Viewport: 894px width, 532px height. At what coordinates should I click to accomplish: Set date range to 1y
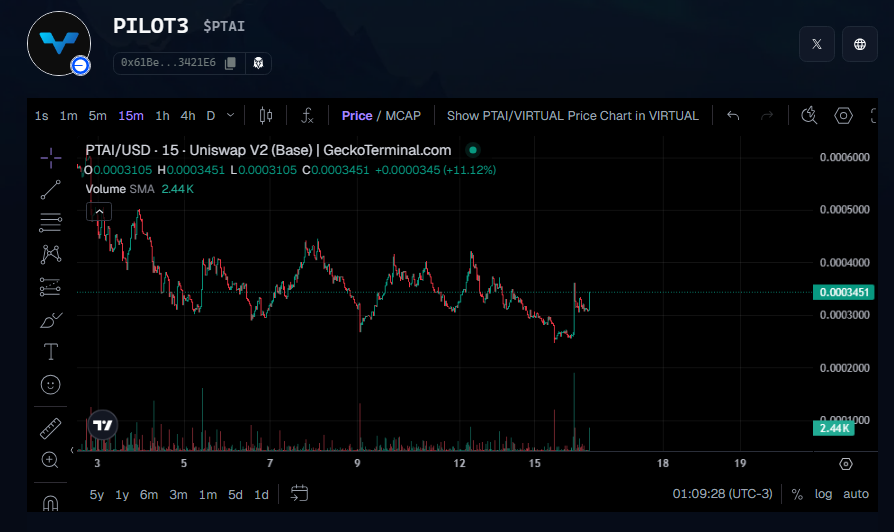click(122, 495)
